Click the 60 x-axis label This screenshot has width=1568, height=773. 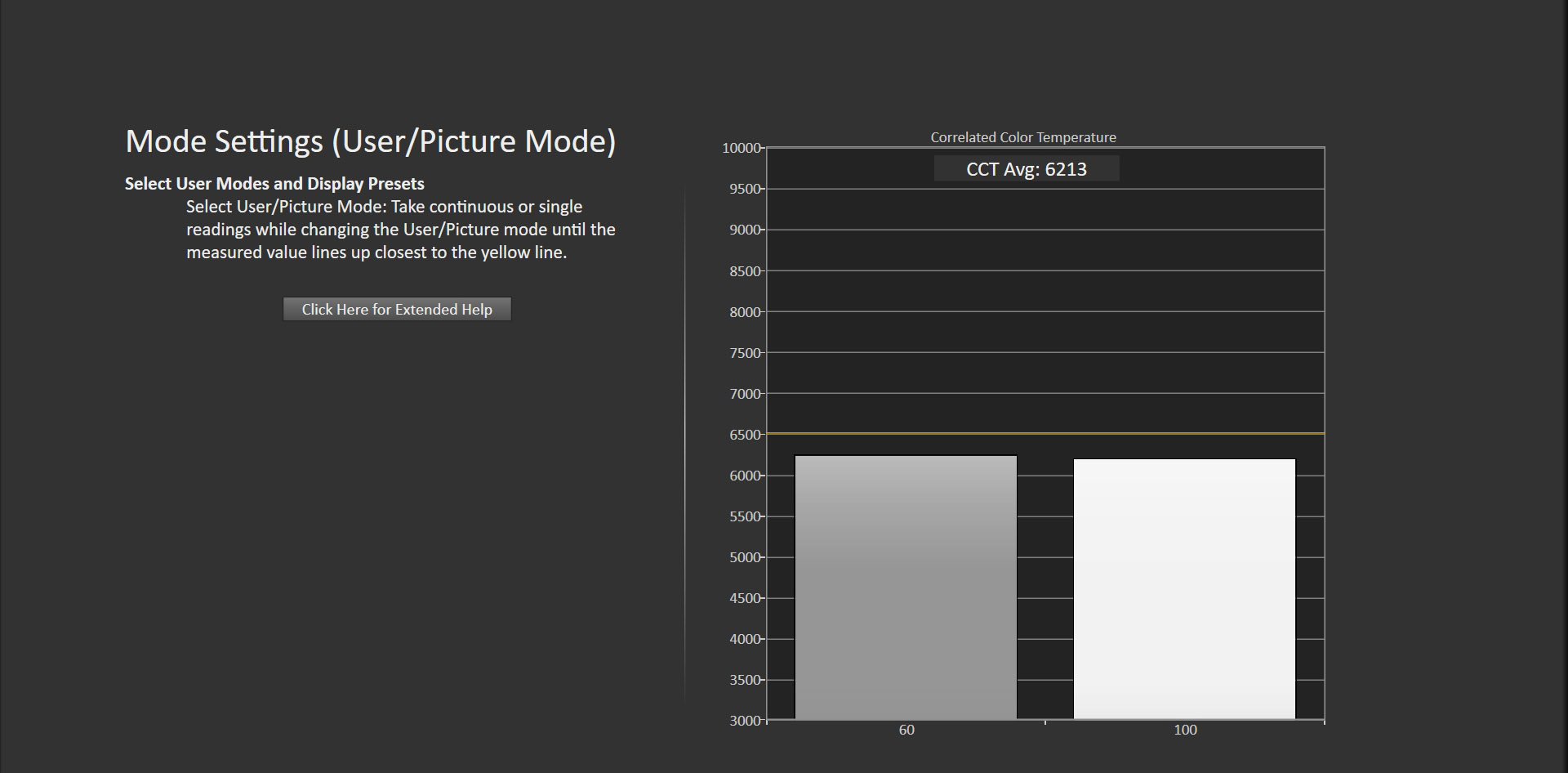[906, 730]
